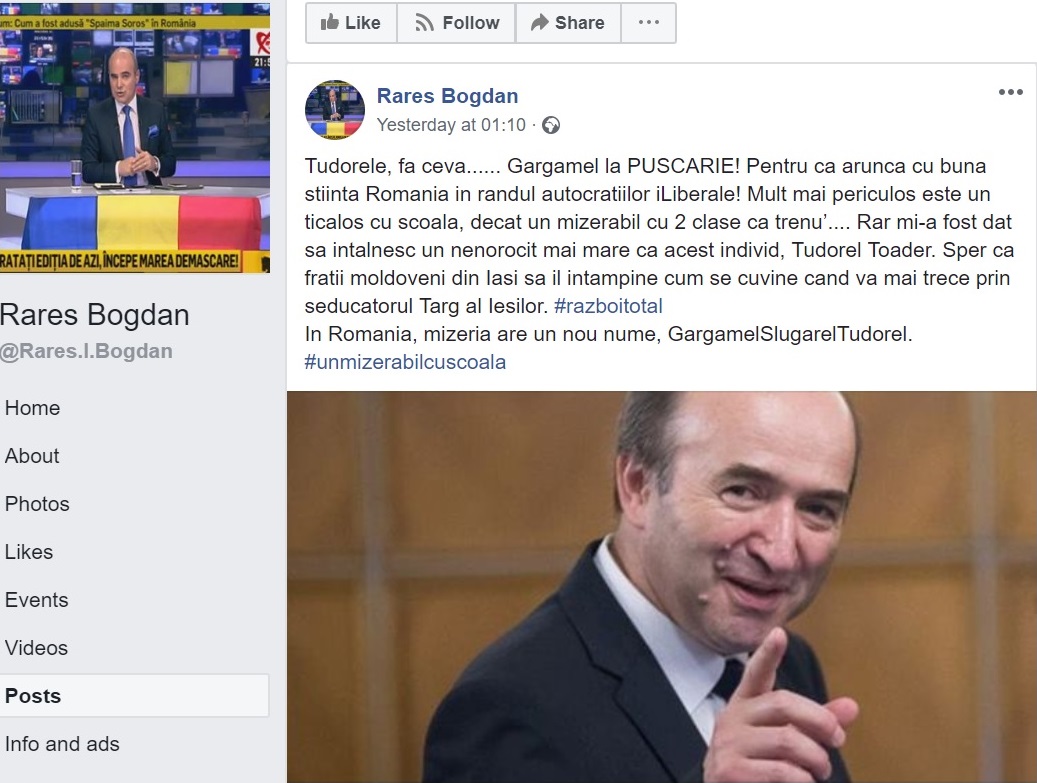Open page more options ellipsis button
1037x783 pixels.
click(649, 22)
